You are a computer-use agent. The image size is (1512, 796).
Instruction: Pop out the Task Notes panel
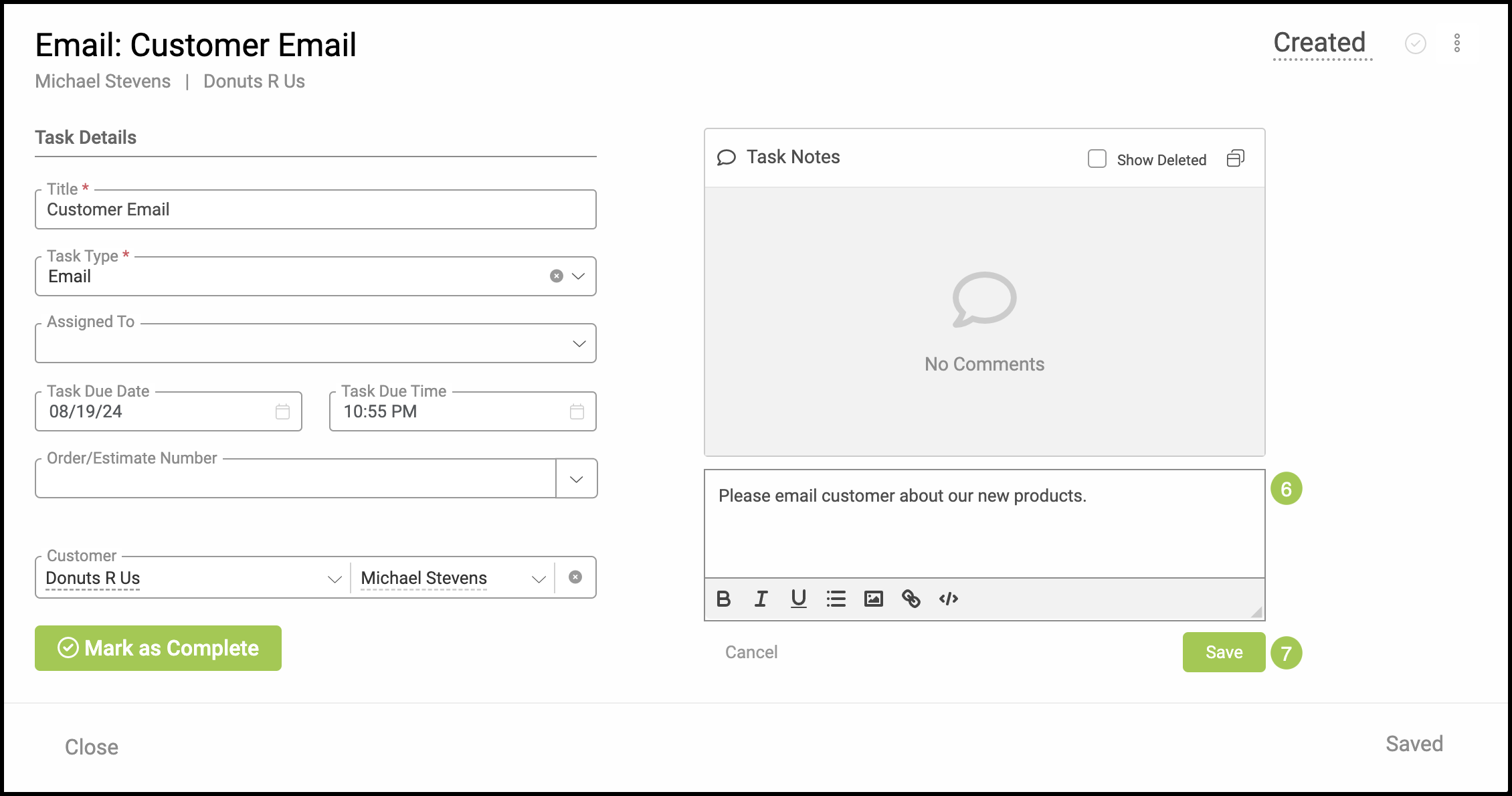(x=1235, y=159)
